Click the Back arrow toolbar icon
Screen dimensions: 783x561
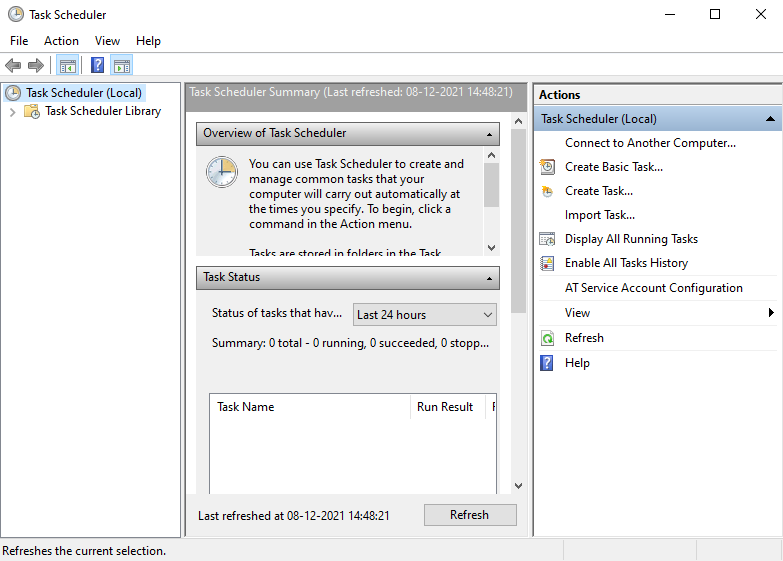(x=12, y=65)
